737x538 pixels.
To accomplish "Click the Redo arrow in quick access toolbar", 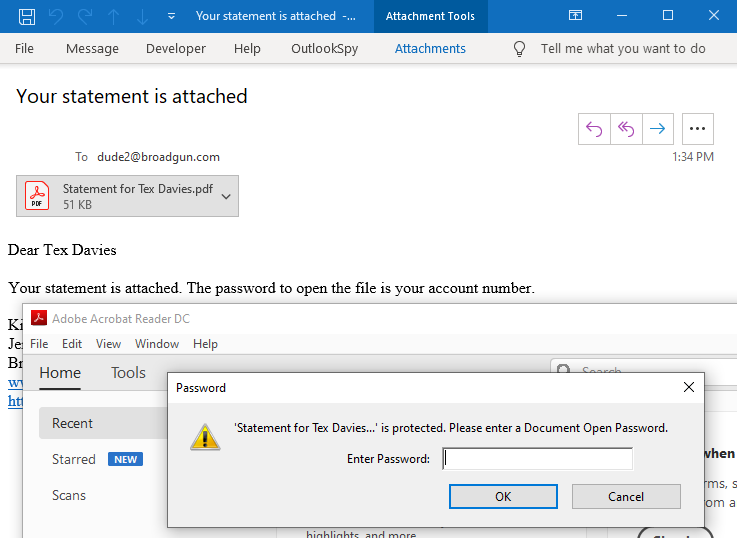I will click(85, 16).
